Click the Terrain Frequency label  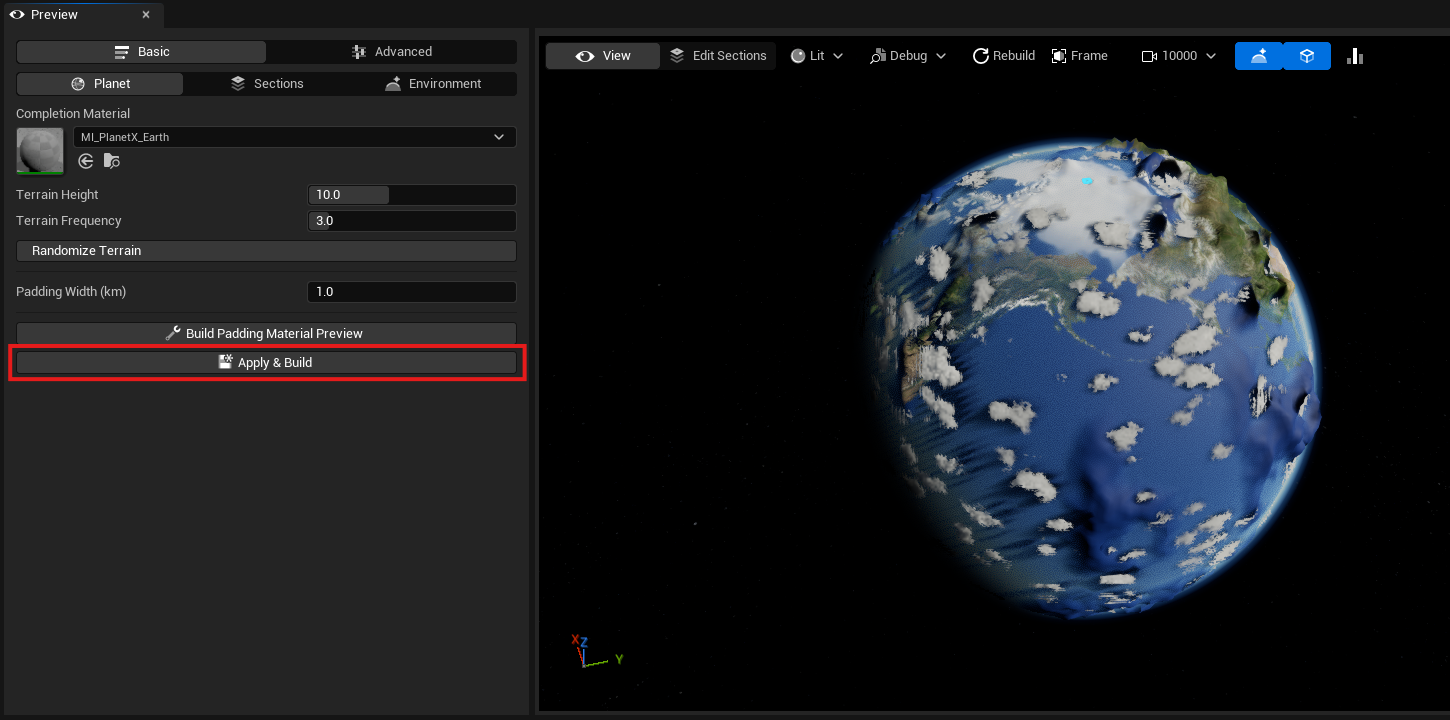pyautogui.click(x=68, y=221)
